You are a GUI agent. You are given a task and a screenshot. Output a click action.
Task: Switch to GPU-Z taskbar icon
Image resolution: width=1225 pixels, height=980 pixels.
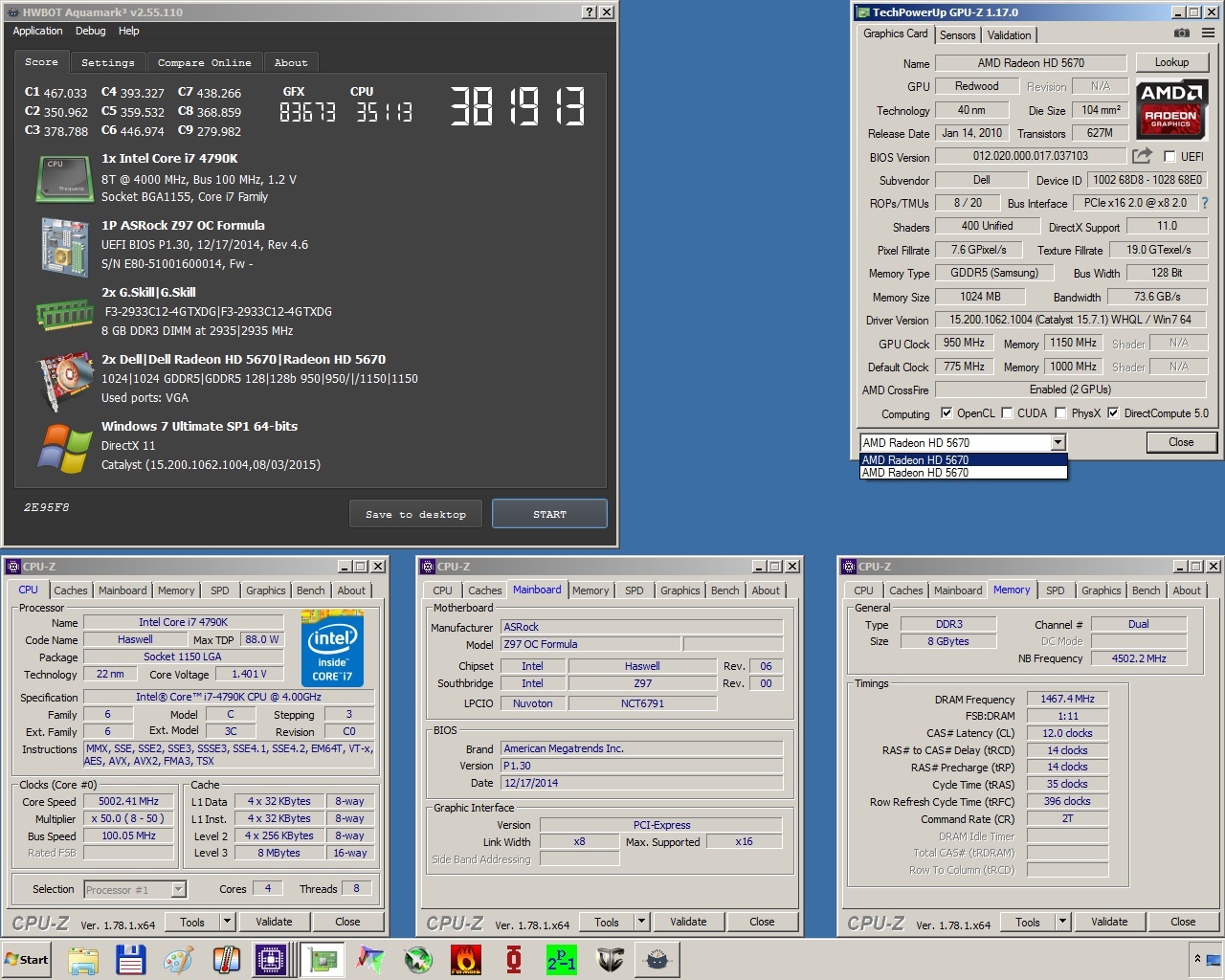click(322, 959)
